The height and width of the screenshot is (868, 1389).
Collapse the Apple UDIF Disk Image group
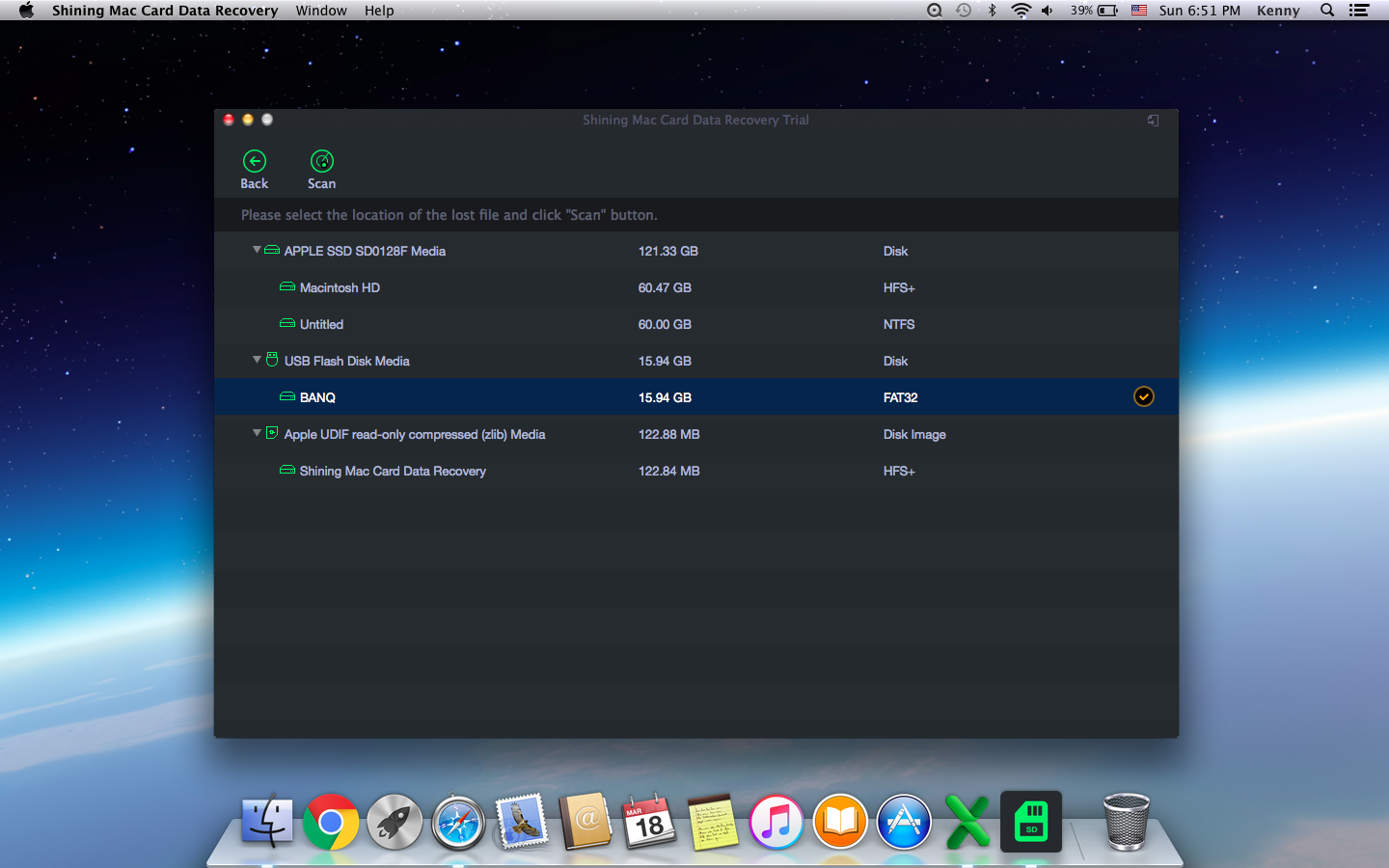tap(257, 433)
